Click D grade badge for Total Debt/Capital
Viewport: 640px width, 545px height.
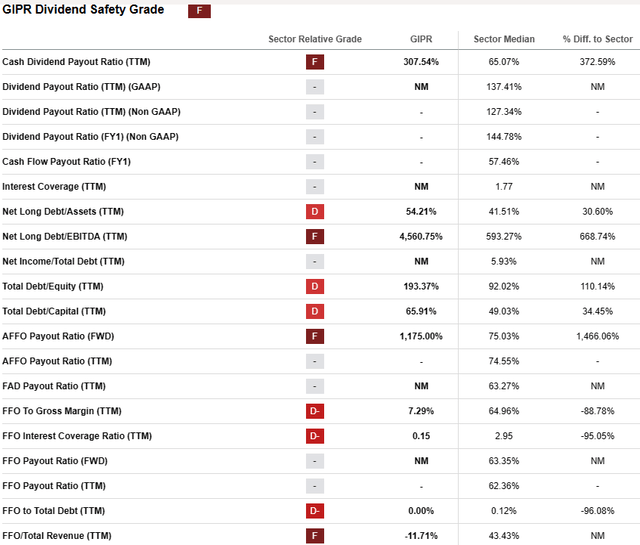click(x=315, y=311)
